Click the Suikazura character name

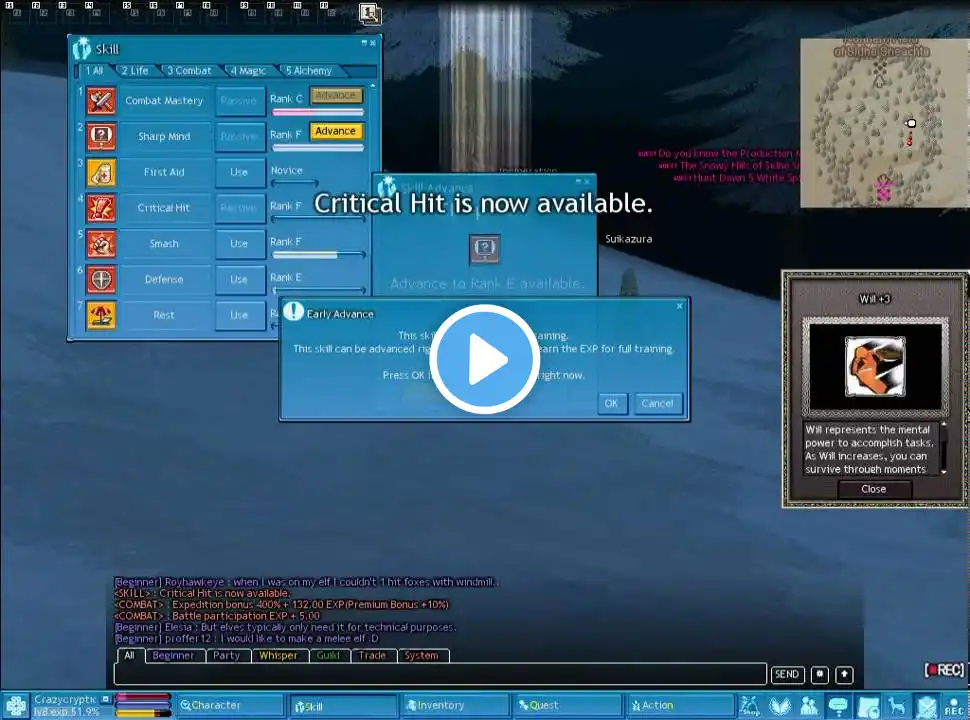[x=629, y=239]
